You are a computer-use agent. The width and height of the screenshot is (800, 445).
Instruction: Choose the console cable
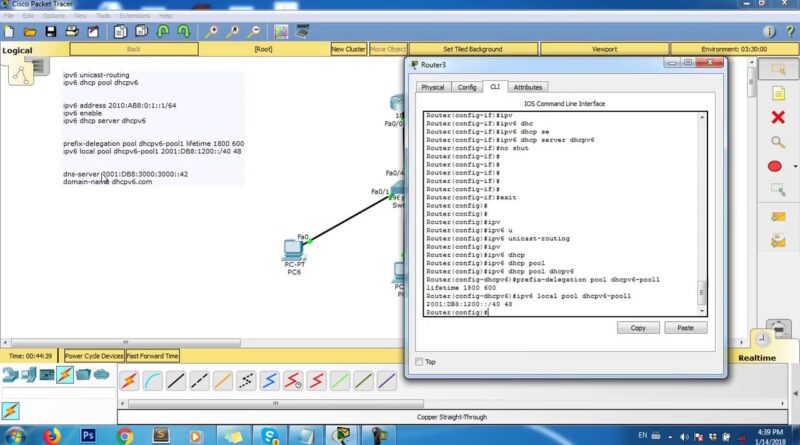coord(153,381)
